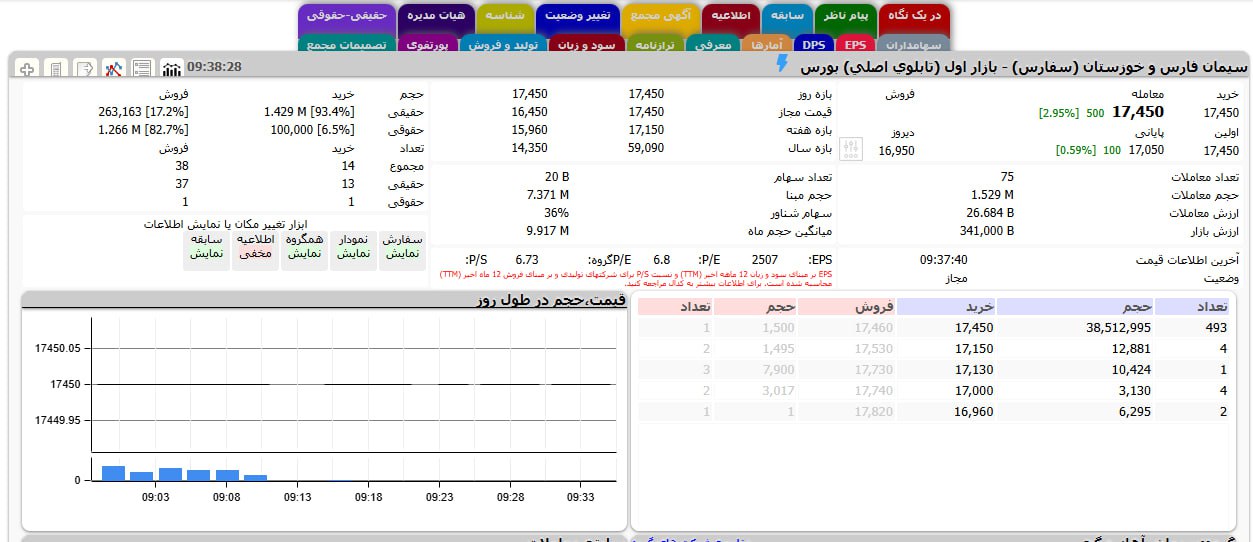Open the technical line chart icon
Image resolution: width=1253 pixels, height=542 pixels.
click(114, 68)
